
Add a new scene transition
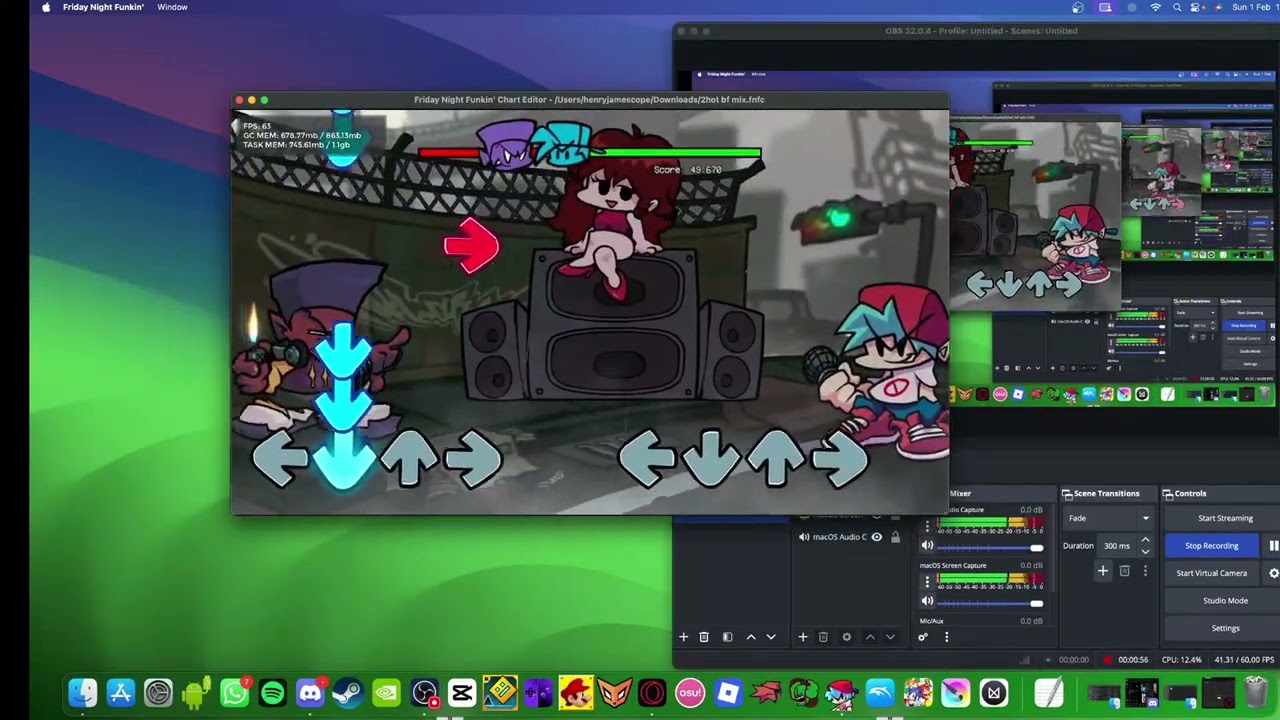point(1103,571)
